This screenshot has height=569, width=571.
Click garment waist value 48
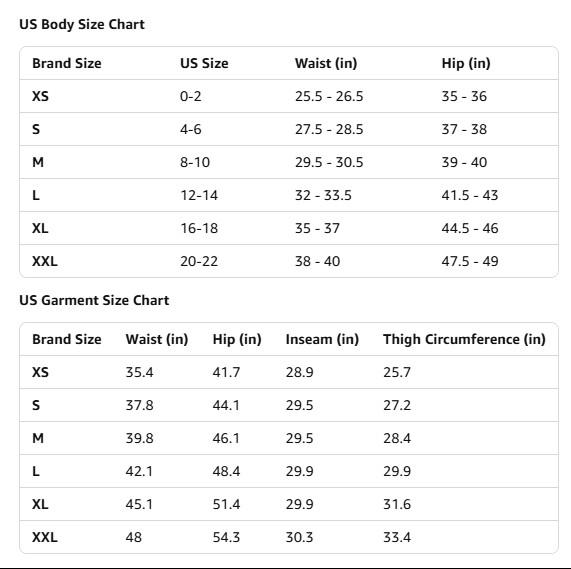coord(134,537)
